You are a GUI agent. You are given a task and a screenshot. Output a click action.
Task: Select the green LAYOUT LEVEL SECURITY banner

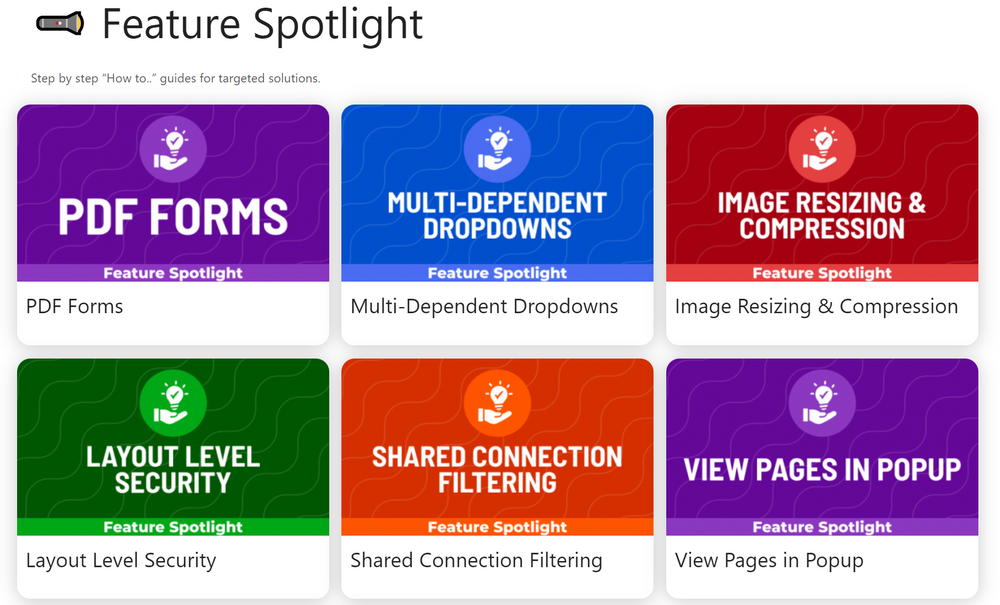click(x=173, y=447)
